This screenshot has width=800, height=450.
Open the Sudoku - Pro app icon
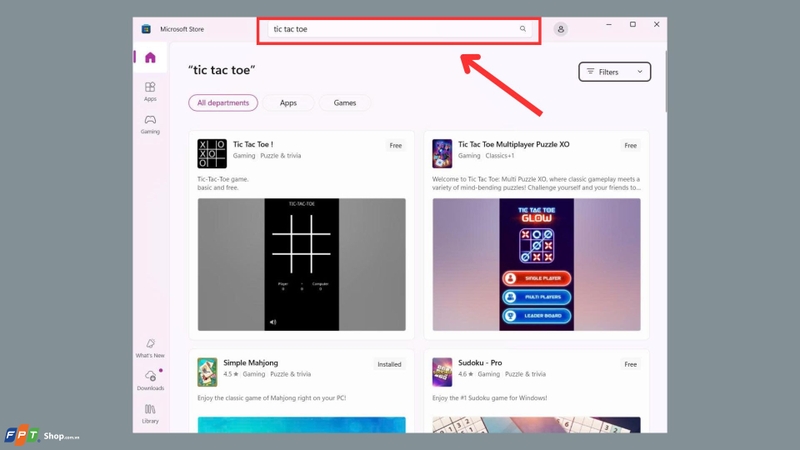point(442,372)
